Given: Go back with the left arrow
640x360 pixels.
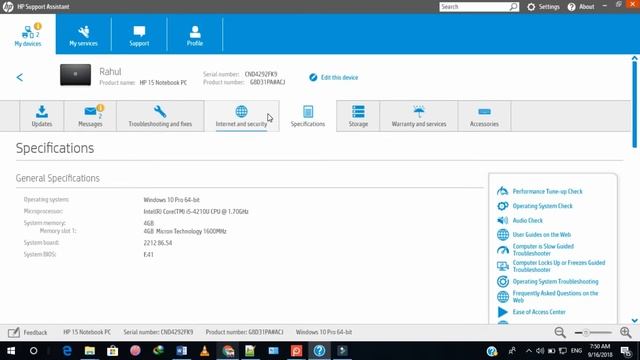Looking at the screenshot, I should coord(20,77).
